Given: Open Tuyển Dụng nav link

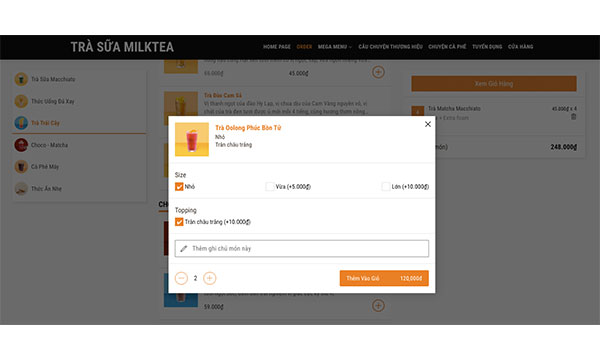Looking at the screenshot, I should coord(487,47).
